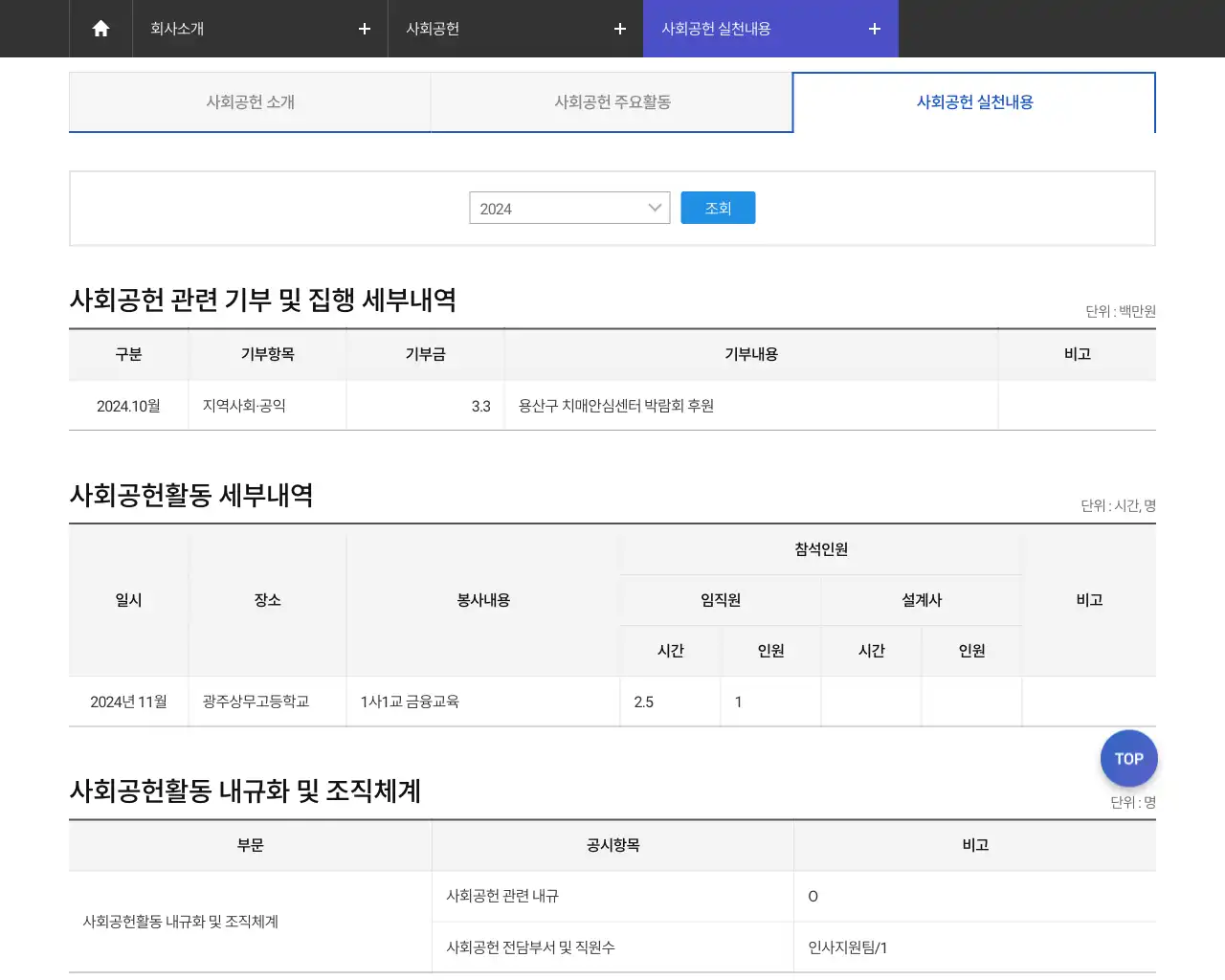Screen dimensions: 1225x980
Task: Click the blue 조회 search button
Action: (x=718, y=207)
